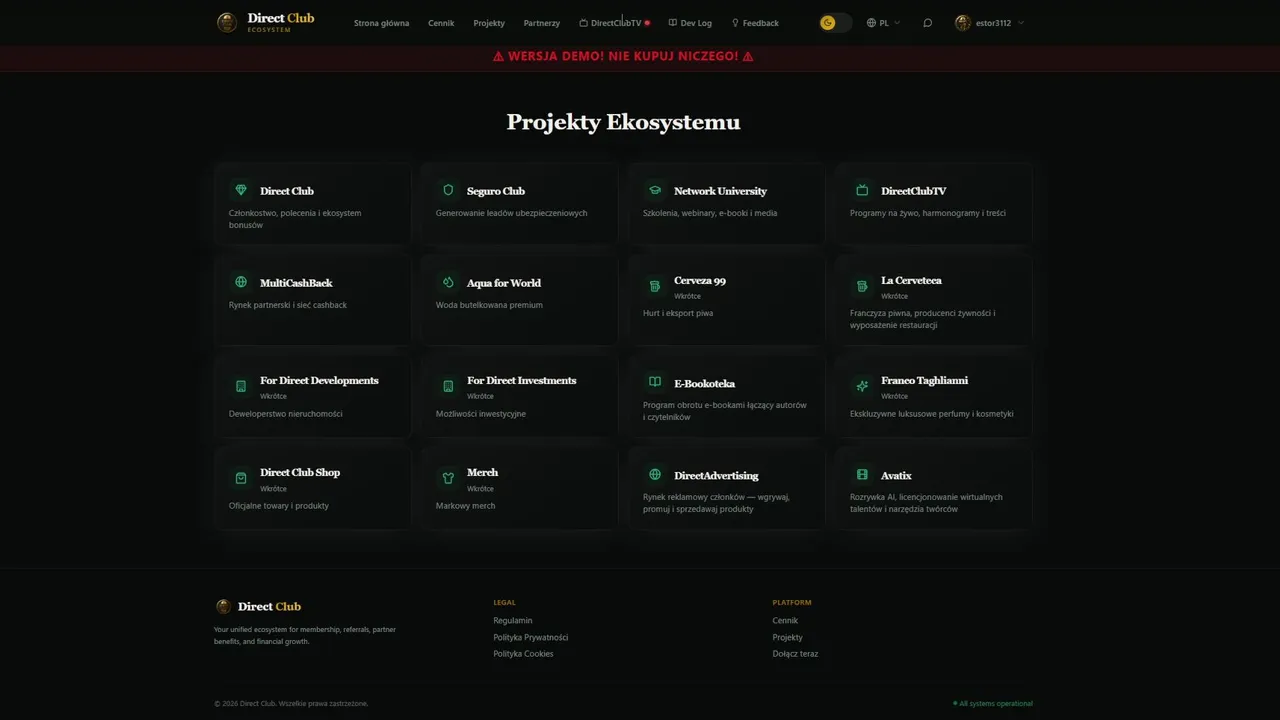
Task: Click the Merch t-shirt icon
Action: pyautogui.click(x=448, y=478)
